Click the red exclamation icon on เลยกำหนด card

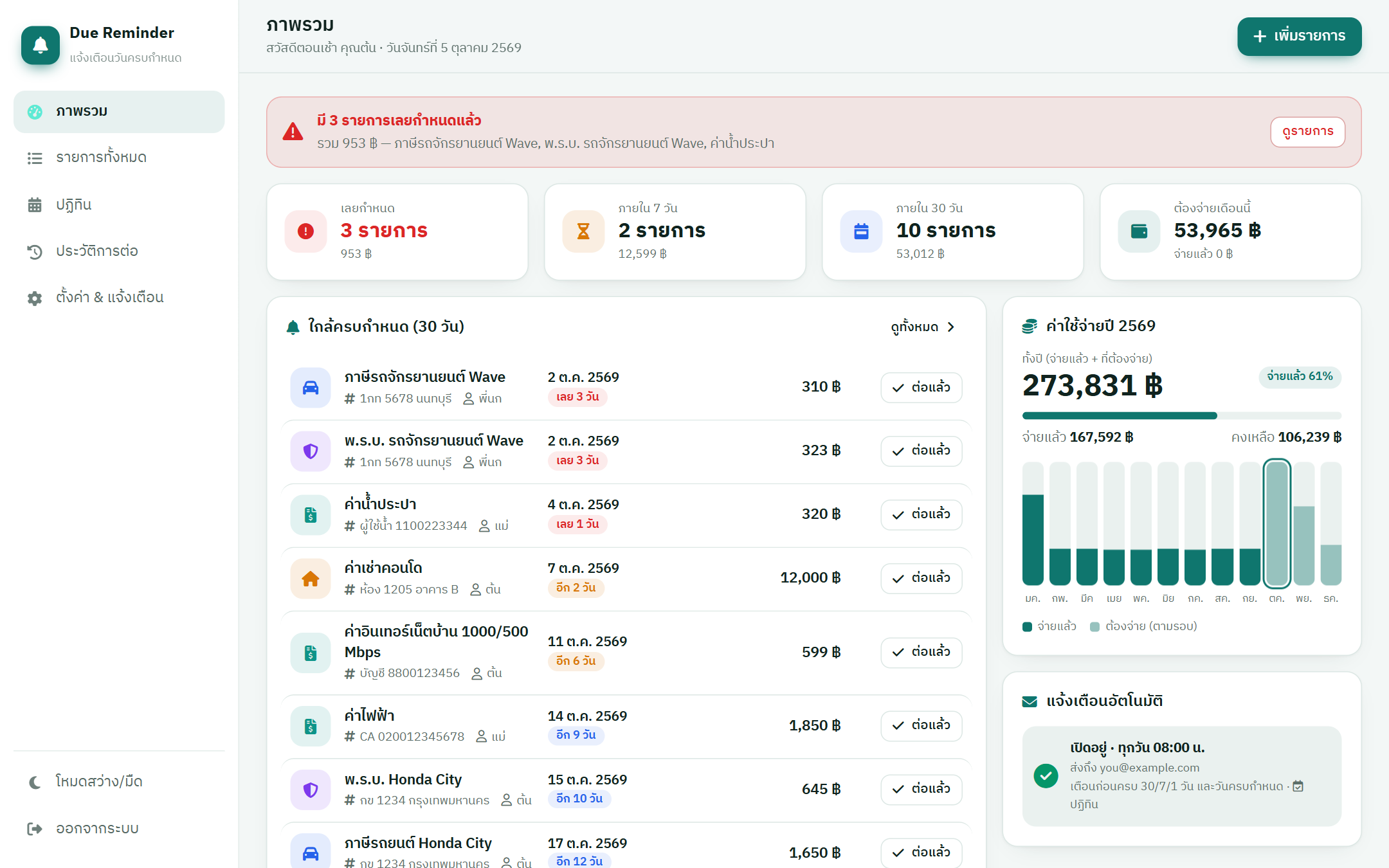point(305,231)
